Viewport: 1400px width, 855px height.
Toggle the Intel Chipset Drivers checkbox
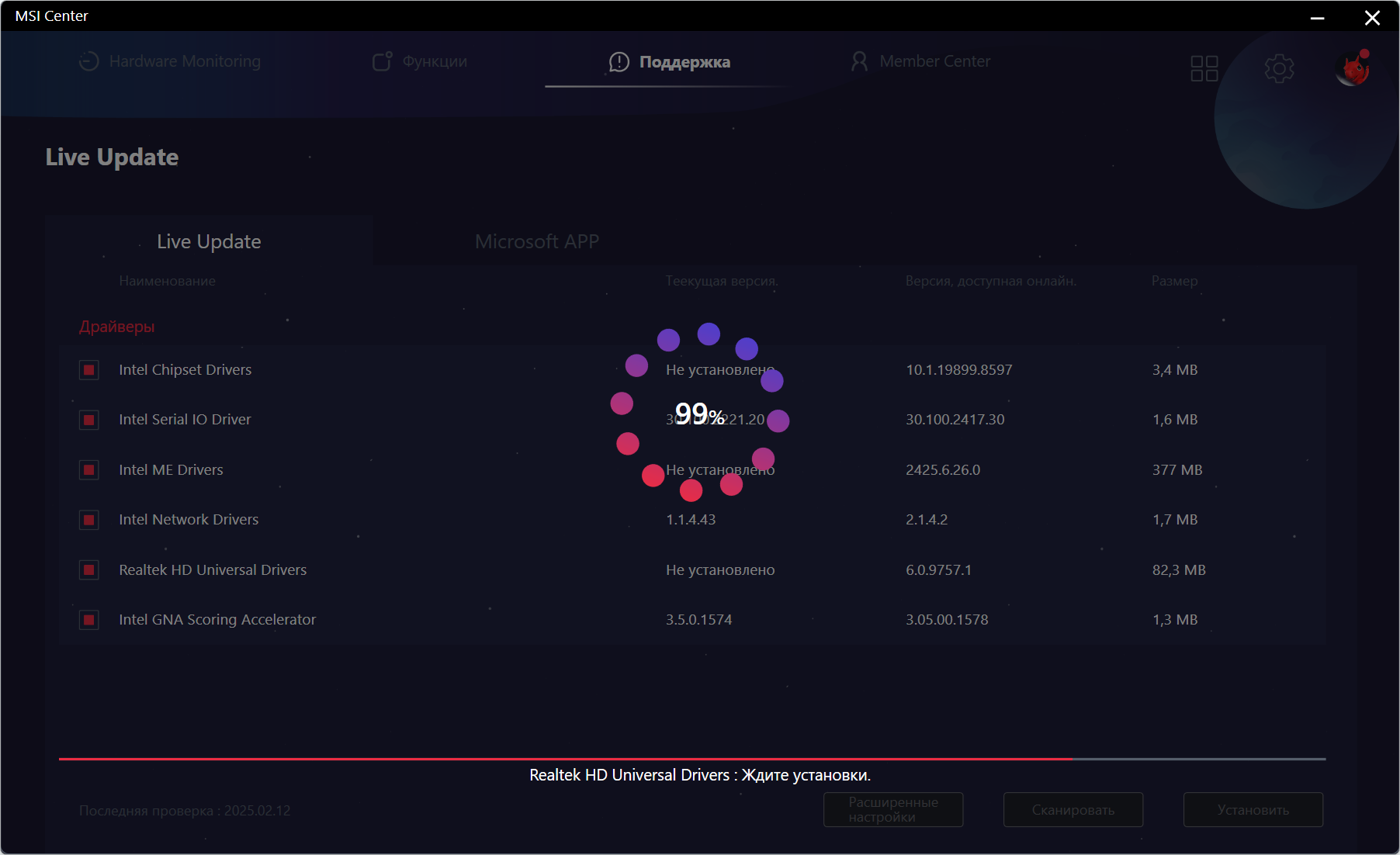(89, 370)
